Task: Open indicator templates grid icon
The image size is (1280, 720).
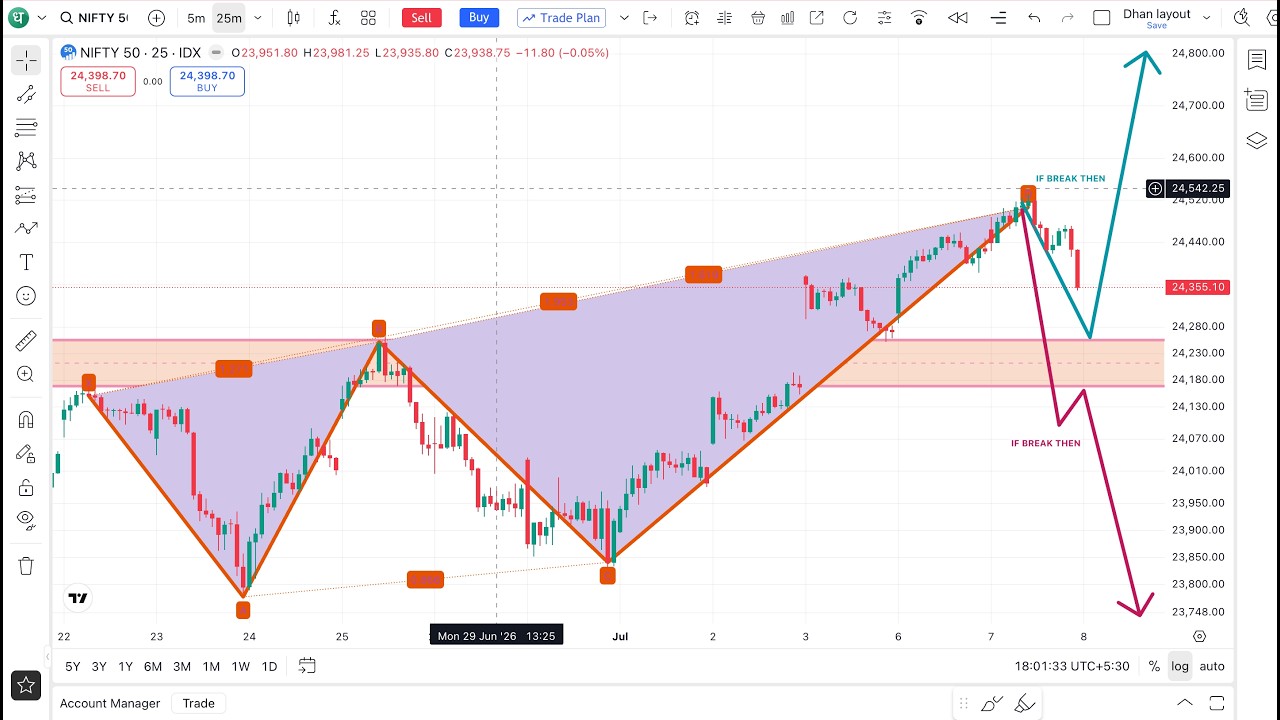Action: pyautogui.click(x=368, y=18)
